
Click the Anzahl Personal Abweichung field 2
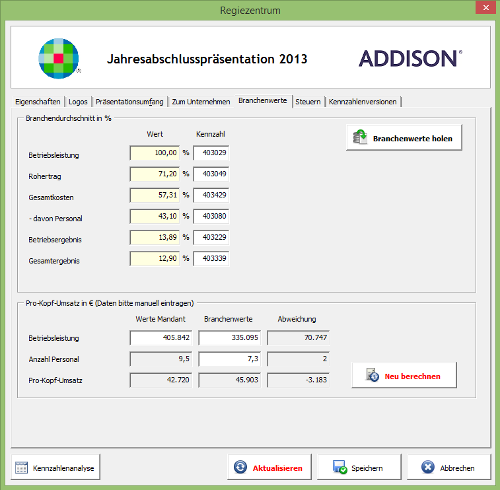(x=298, y=359)
